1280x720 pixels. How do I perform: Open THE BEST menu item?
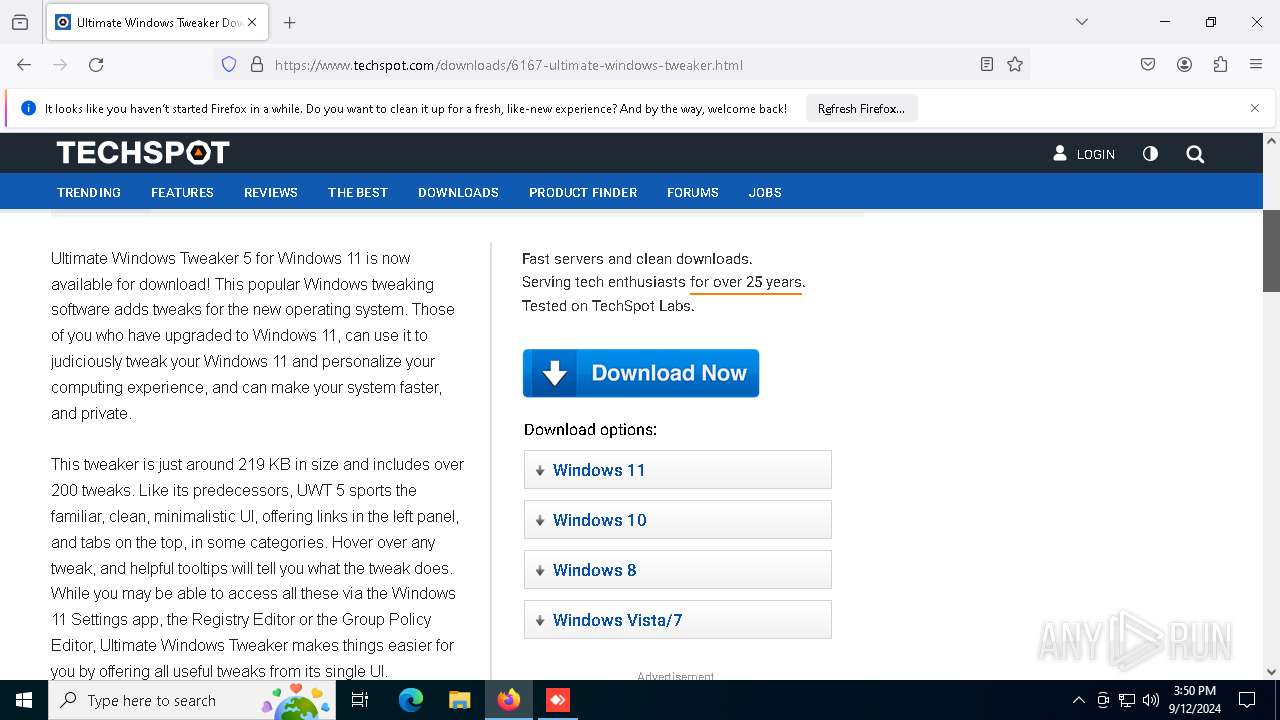coord(358,192)
